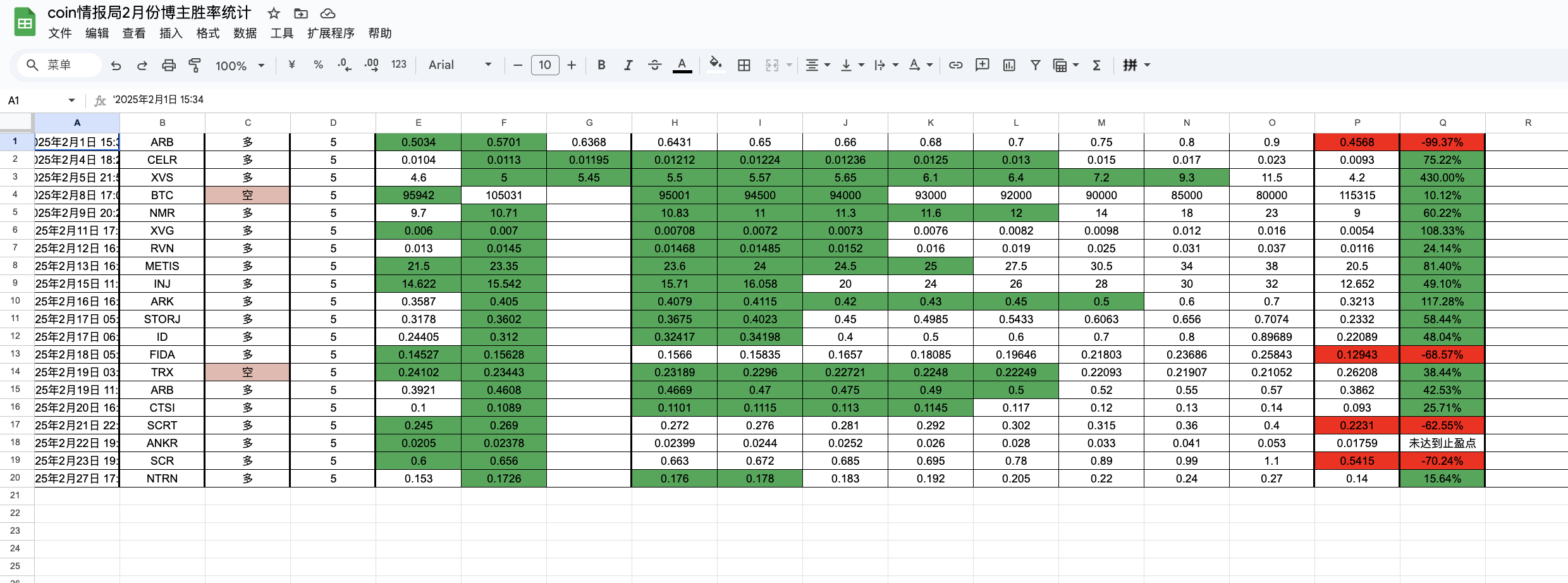
Task: Click the fill color bucket icon
Action: coord(715,64)
